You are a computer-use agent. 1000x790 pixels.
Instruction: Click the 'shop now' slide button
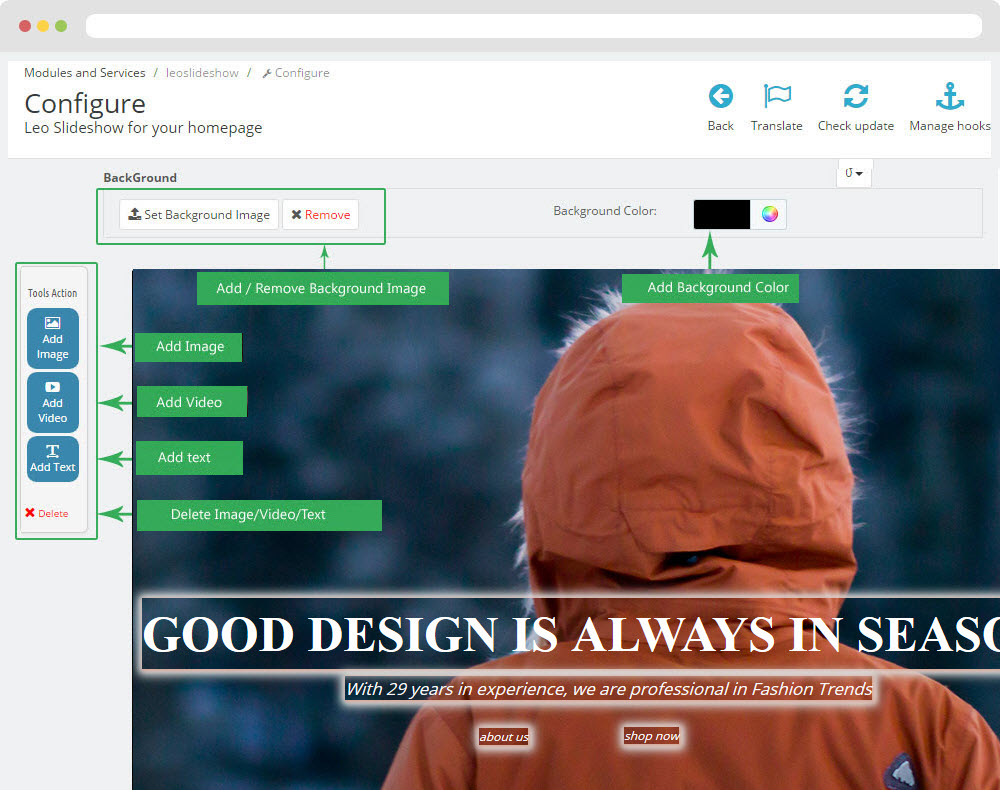[x=652, y=736]
